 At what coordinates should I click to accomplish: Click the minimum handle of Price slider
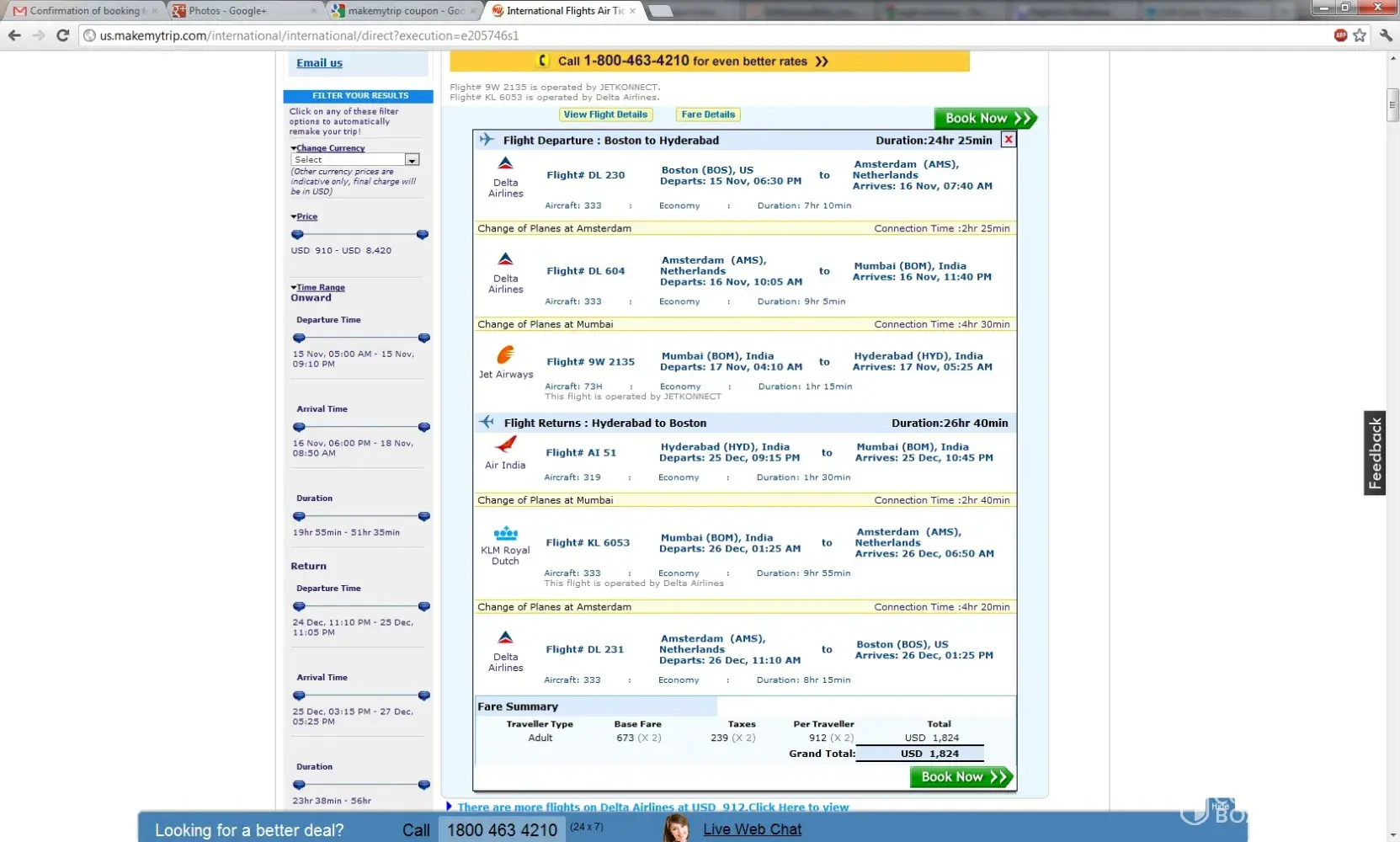(297, 234)
